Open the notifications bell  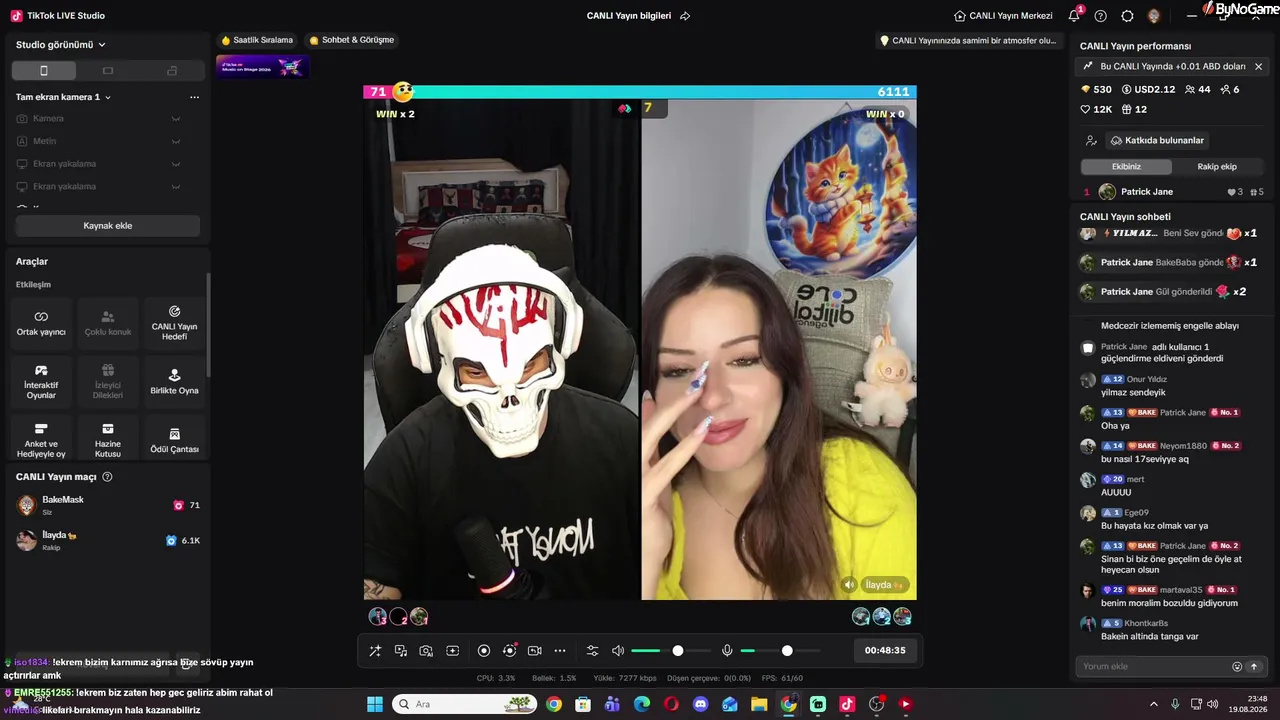(1074, 16)
